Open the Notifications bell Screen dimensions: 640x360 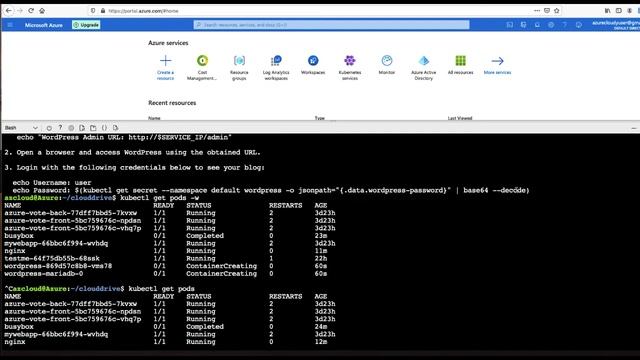[537, 25]
